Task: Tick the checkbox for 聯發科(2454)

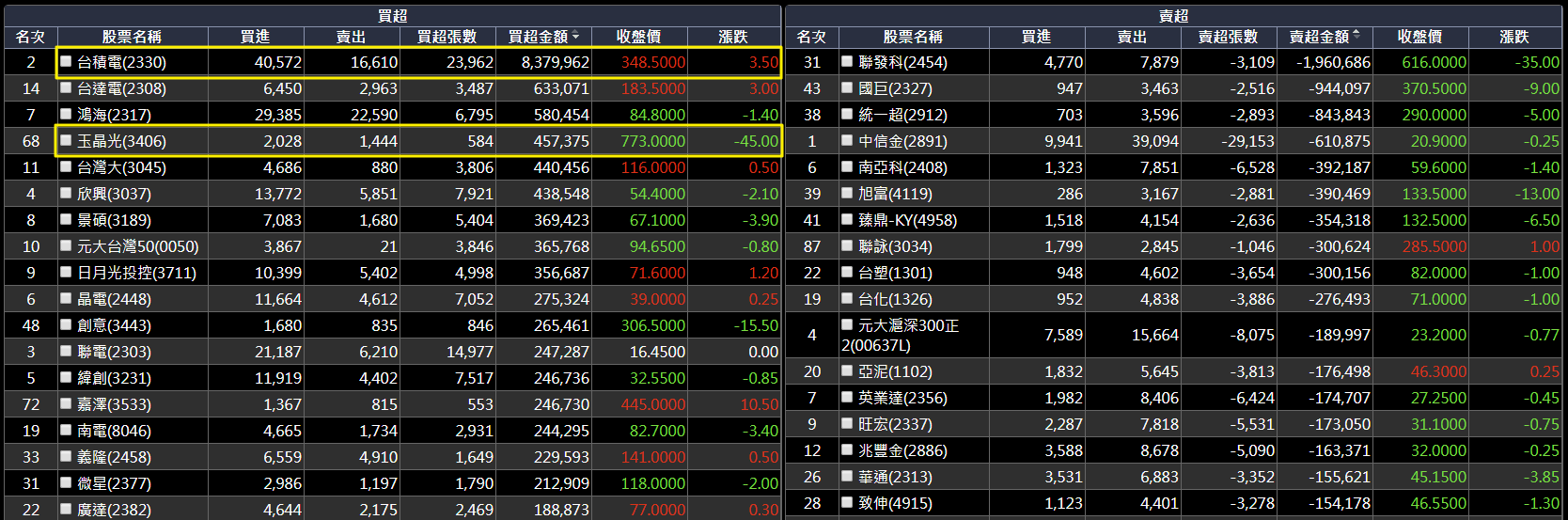Action: (847, 61)
